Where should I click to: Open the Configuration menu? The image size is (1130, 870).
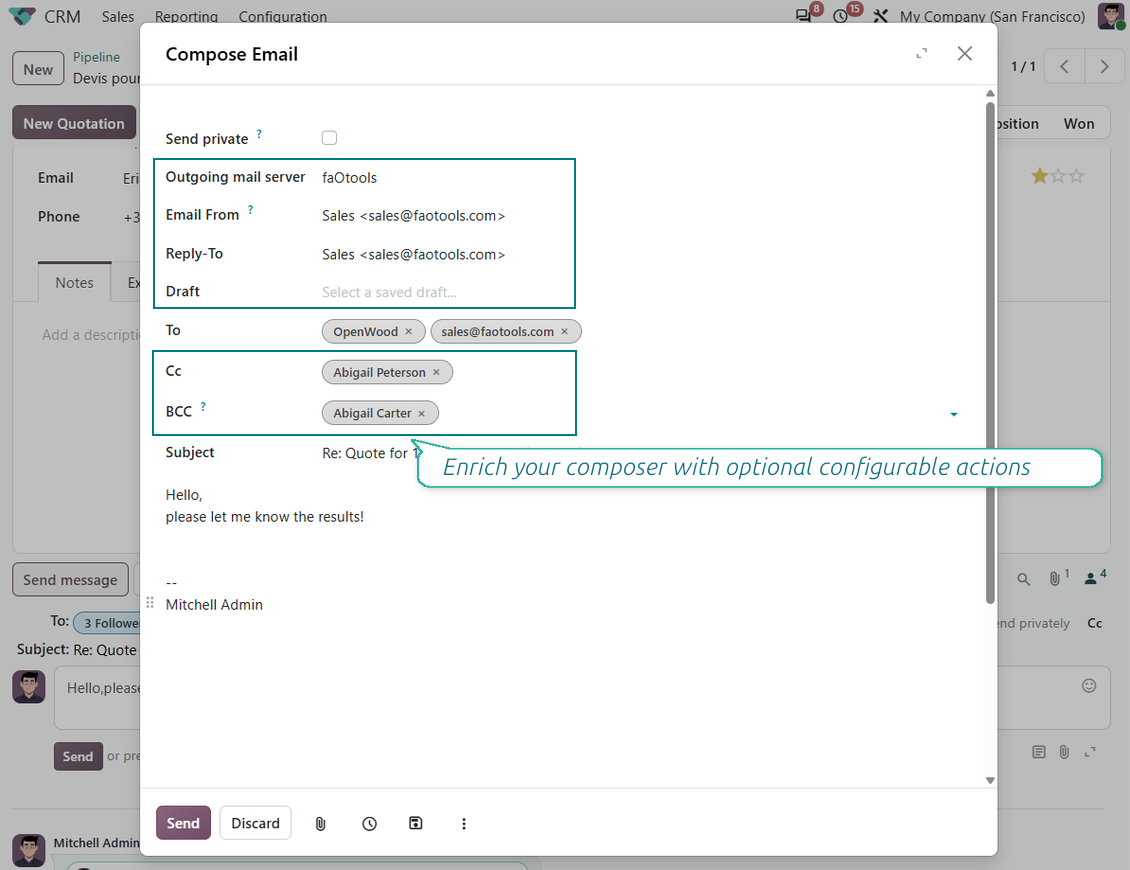282,16
